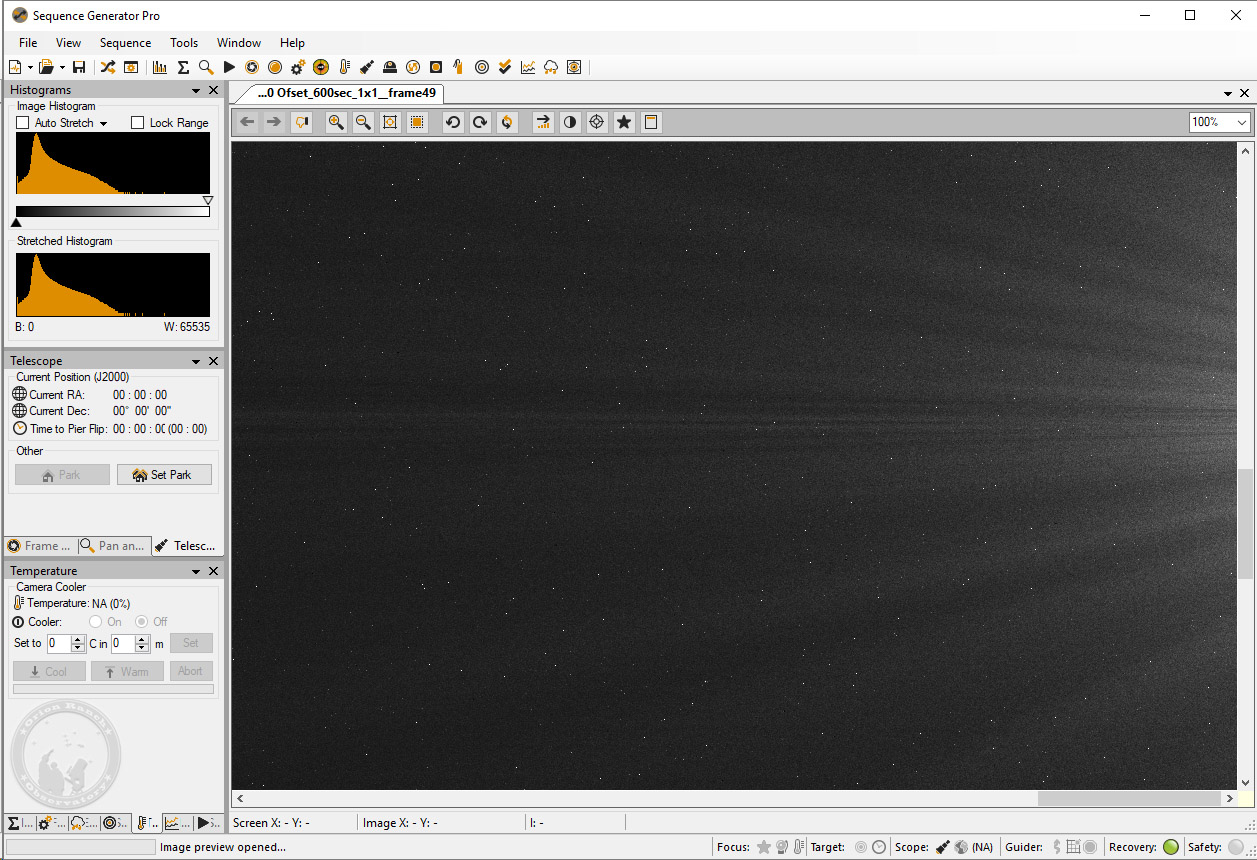Click the sigma statistics icon in toolbar
Image resolution: width=1257 pixels, height=860 pixels.
pos(183,67)
